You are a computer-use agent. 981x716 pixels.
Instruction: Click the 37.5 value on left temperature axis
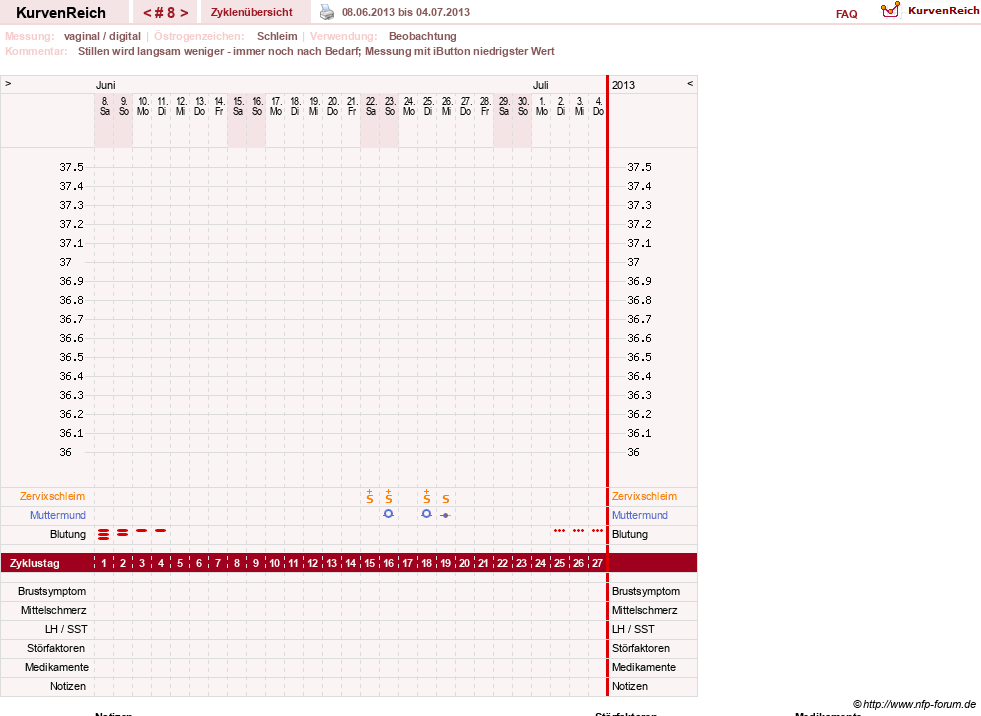pos(71,167)
